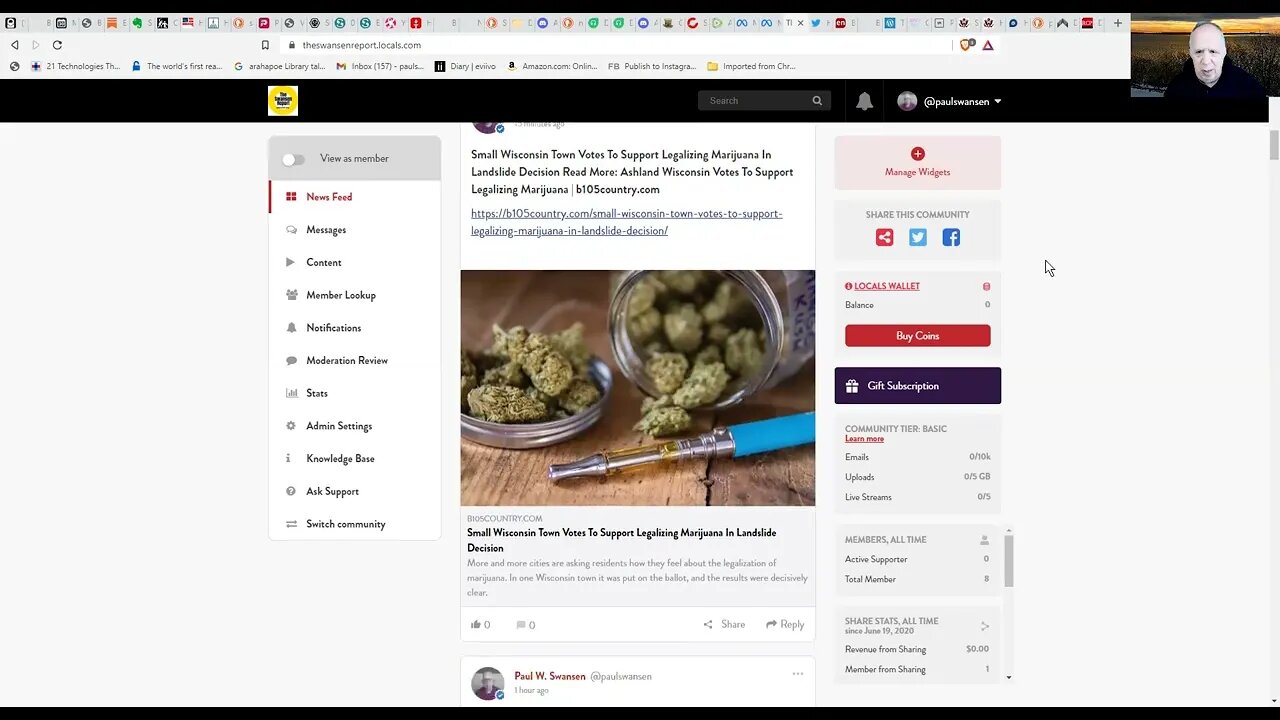Click the Members person icon
Image resolution: width=1280 pixels, height=720 pixels.
click(985, 540)
